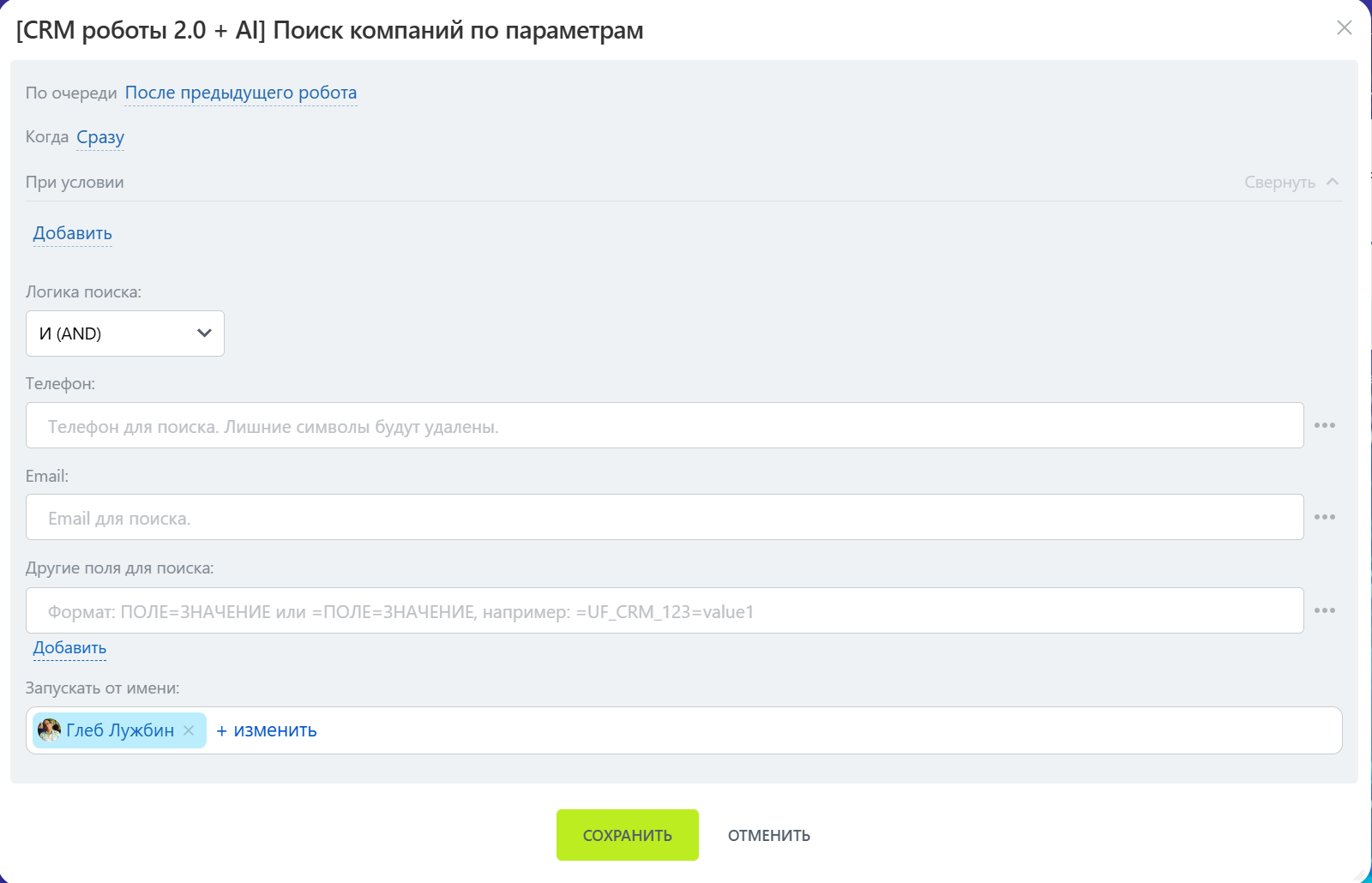Screen dimensions: 1372x883
Task: Click the Логика поиска label
Action: tap(83, 291)
